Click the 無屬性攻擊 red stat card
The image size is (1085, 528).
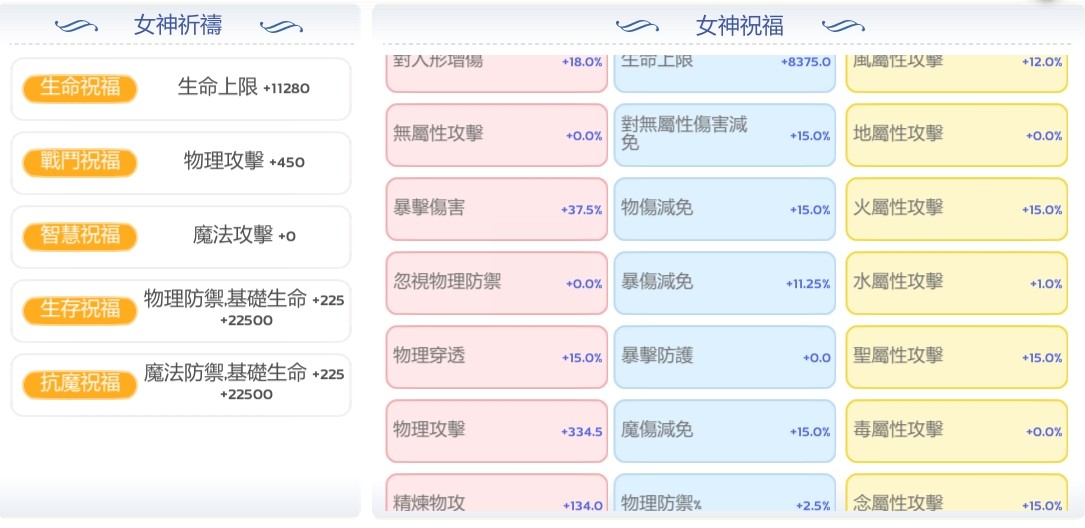[497, 135]
